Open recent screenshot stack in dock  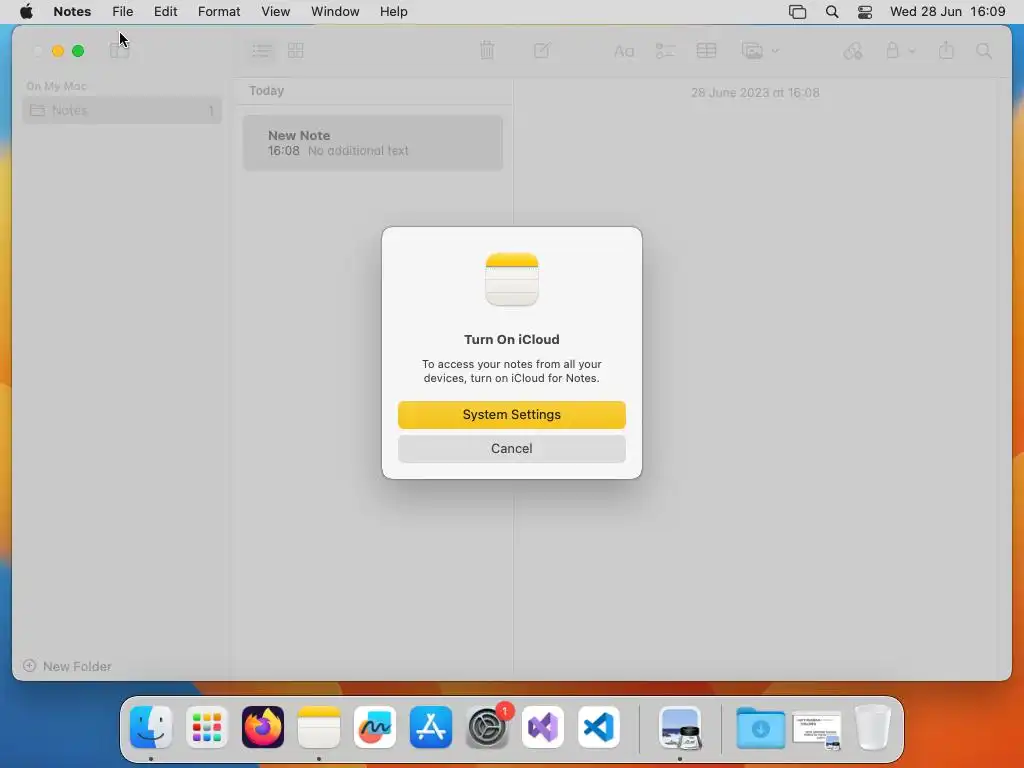[x=816, y=729]
